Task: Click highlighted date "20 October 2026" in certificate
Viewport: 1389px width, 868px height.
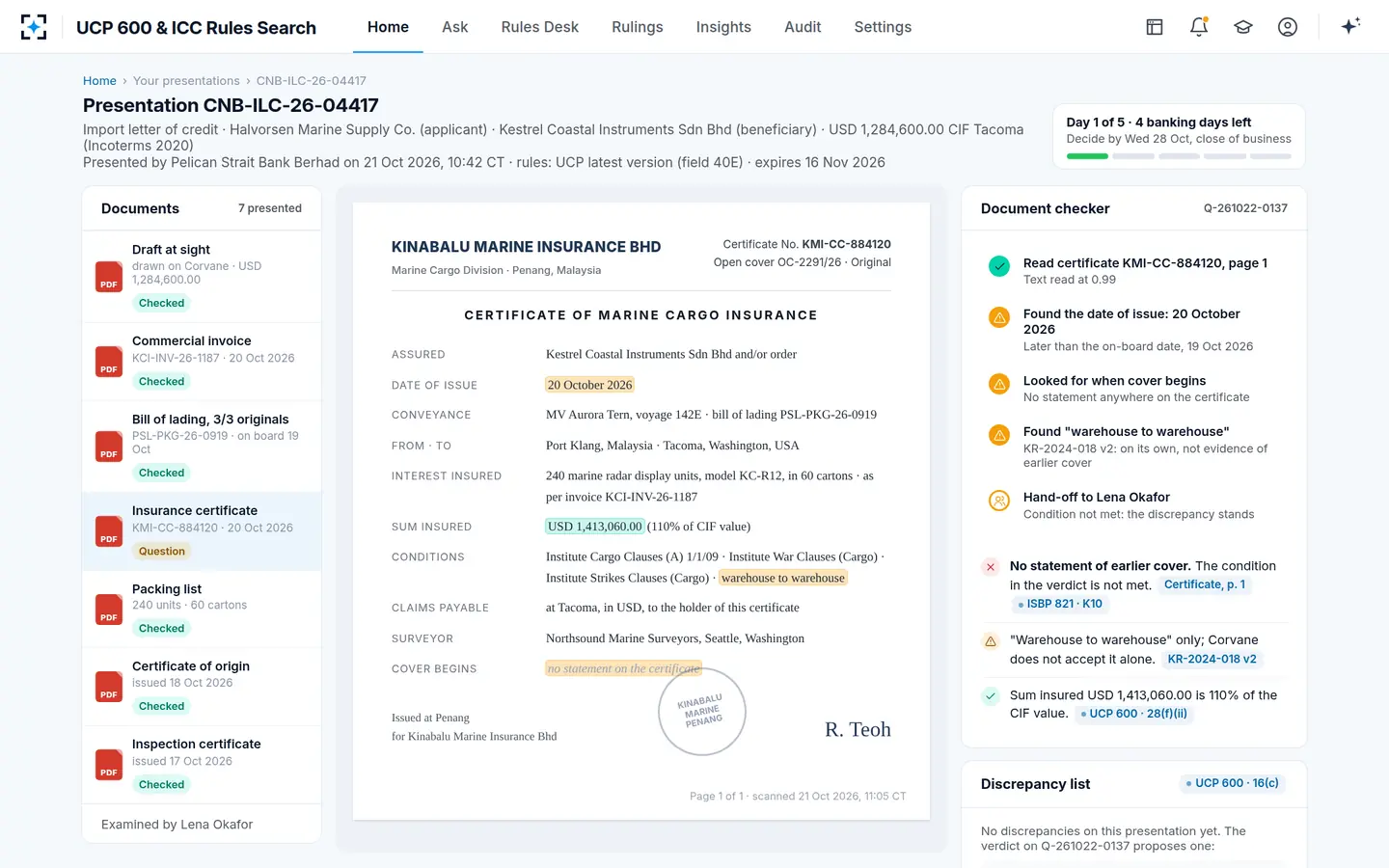Action: coord(589,385)
